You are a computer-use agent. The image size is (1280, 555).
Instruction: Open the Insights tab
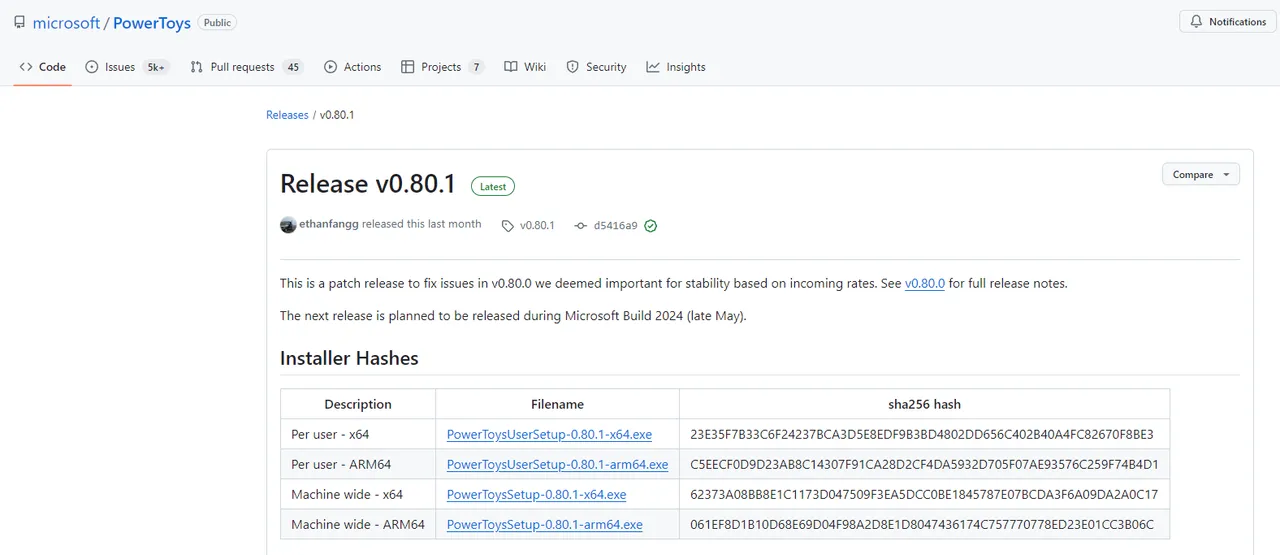676,67
